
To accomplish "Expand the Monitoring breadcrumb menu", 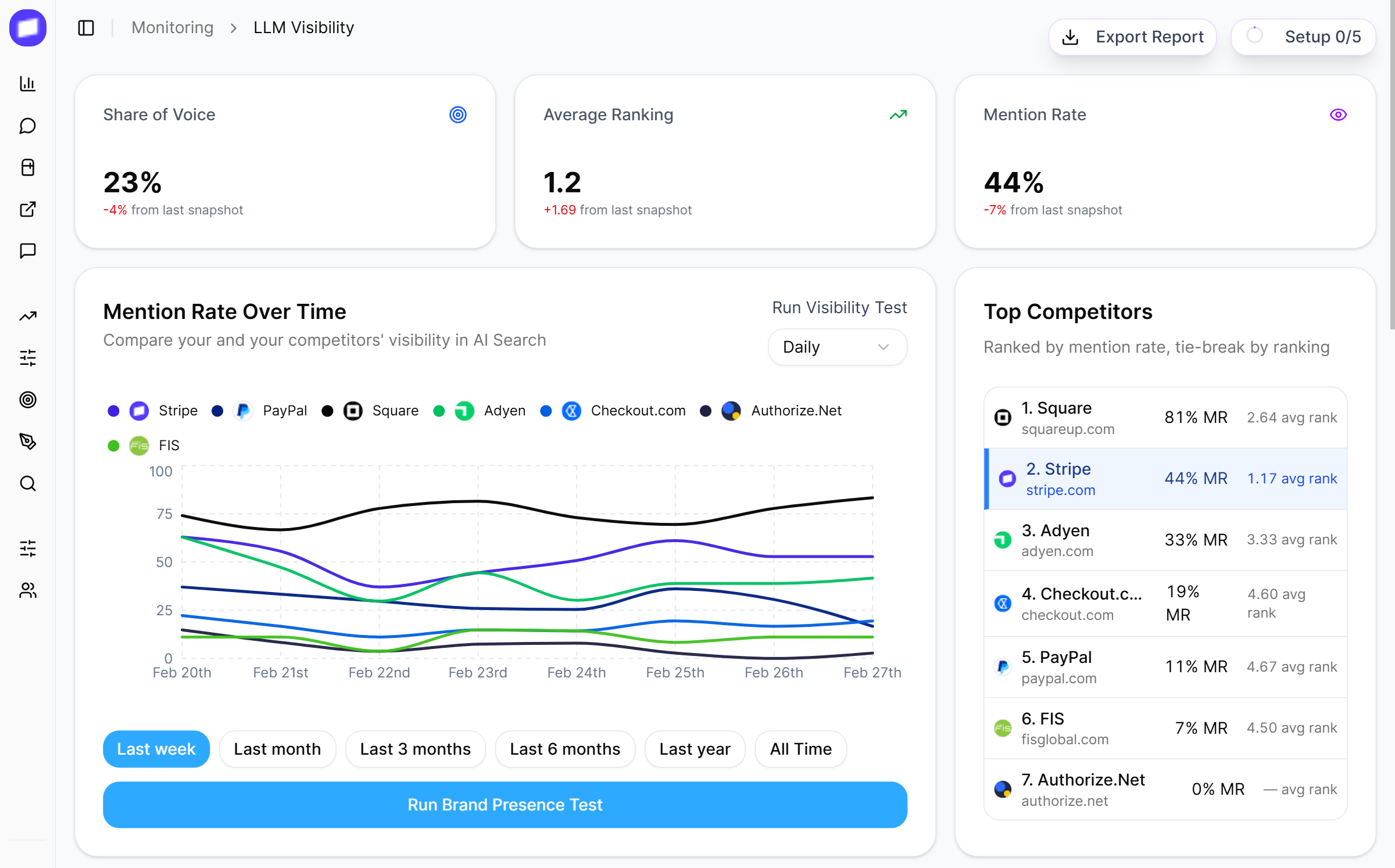I will (x=173, y=27).
